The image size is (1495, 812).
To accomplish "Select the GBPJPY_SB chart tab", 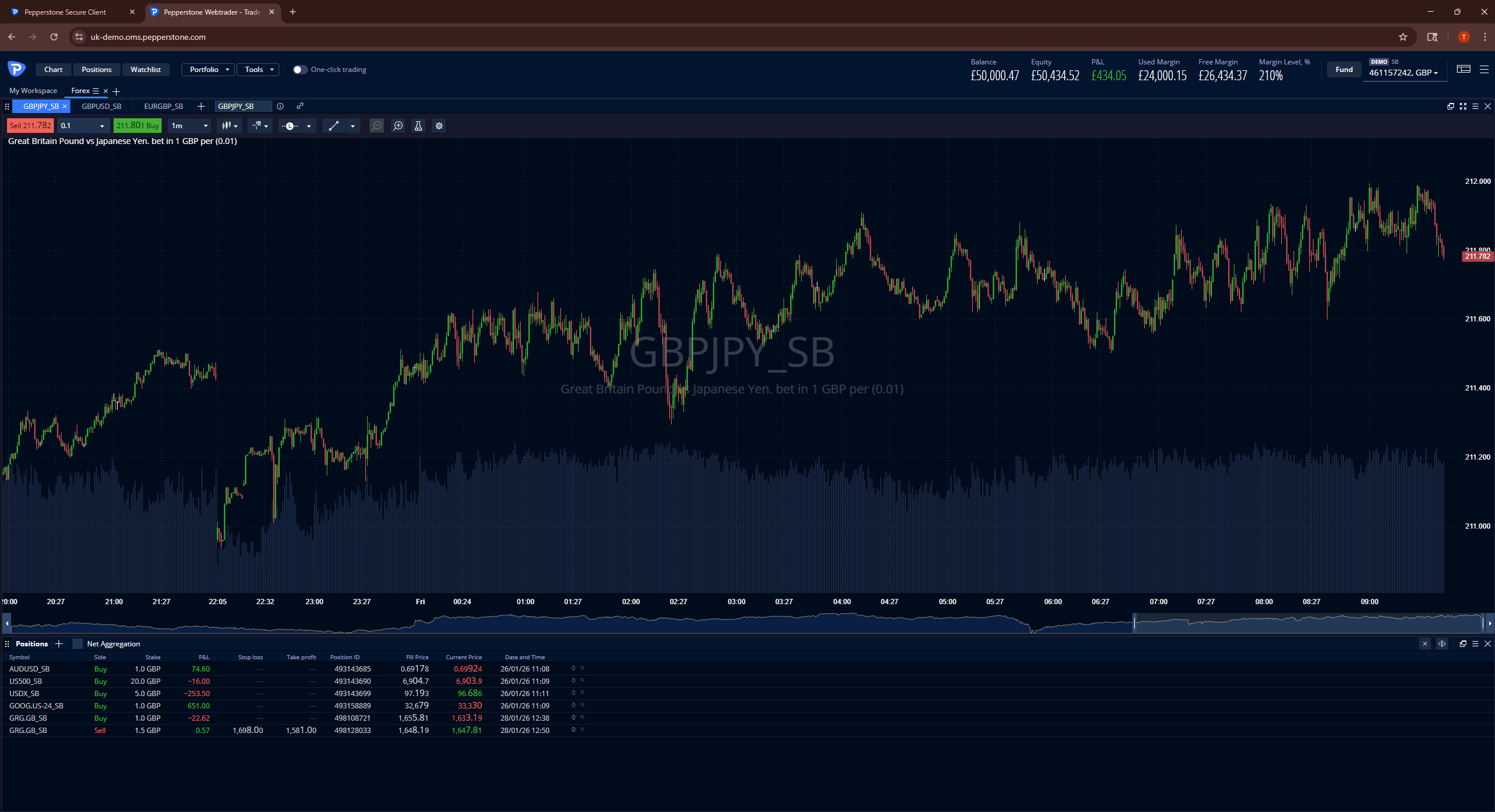I will click(41, 106).
